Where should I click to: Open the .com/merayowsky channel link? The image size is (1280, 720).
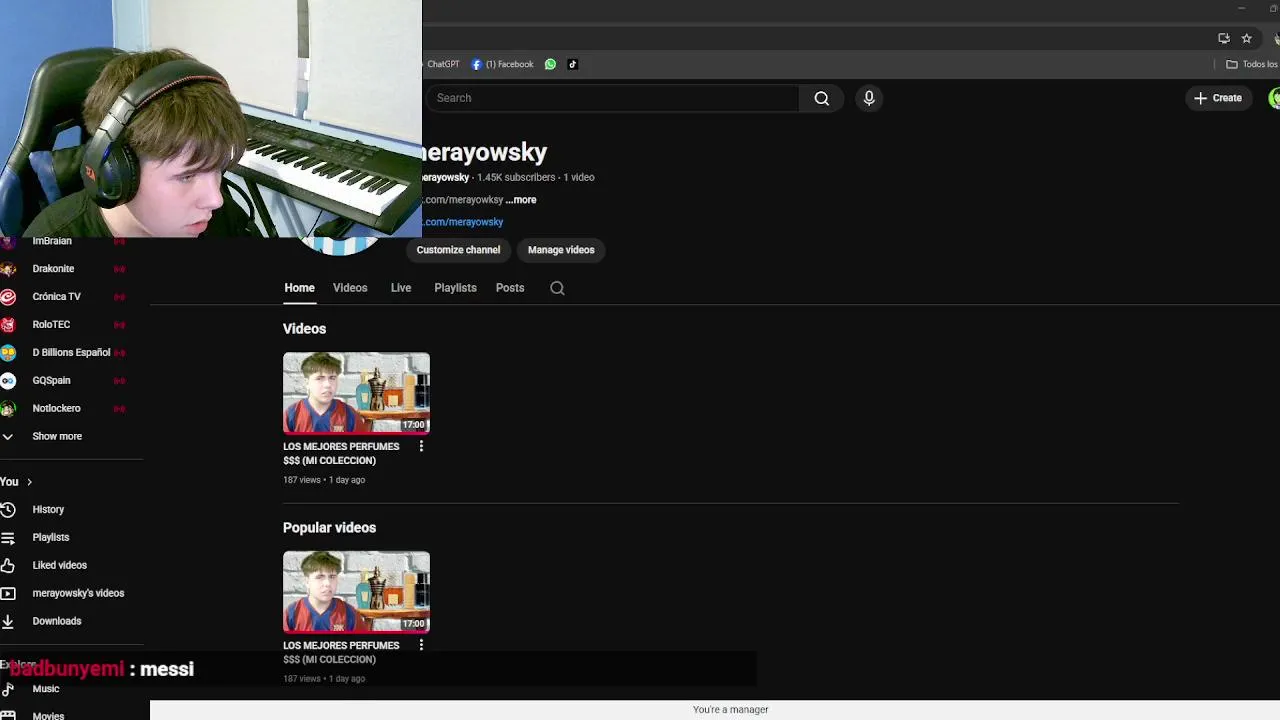tap(462, 222)
